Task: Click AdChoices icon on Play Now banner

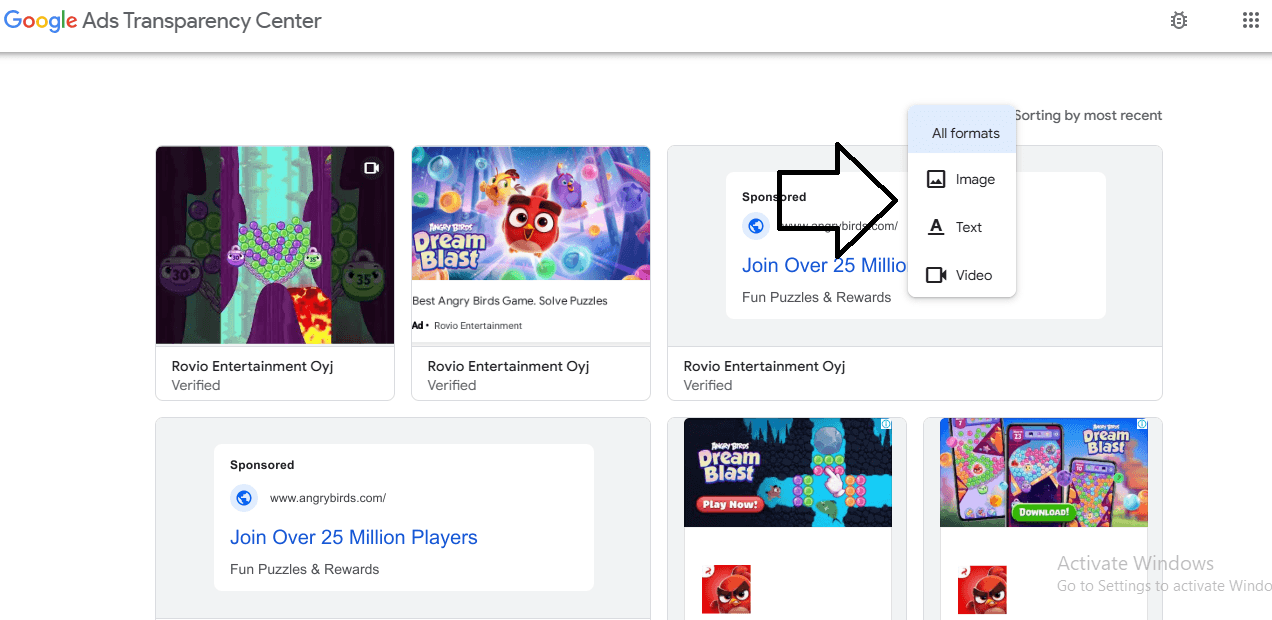Action: coord(885,425)
